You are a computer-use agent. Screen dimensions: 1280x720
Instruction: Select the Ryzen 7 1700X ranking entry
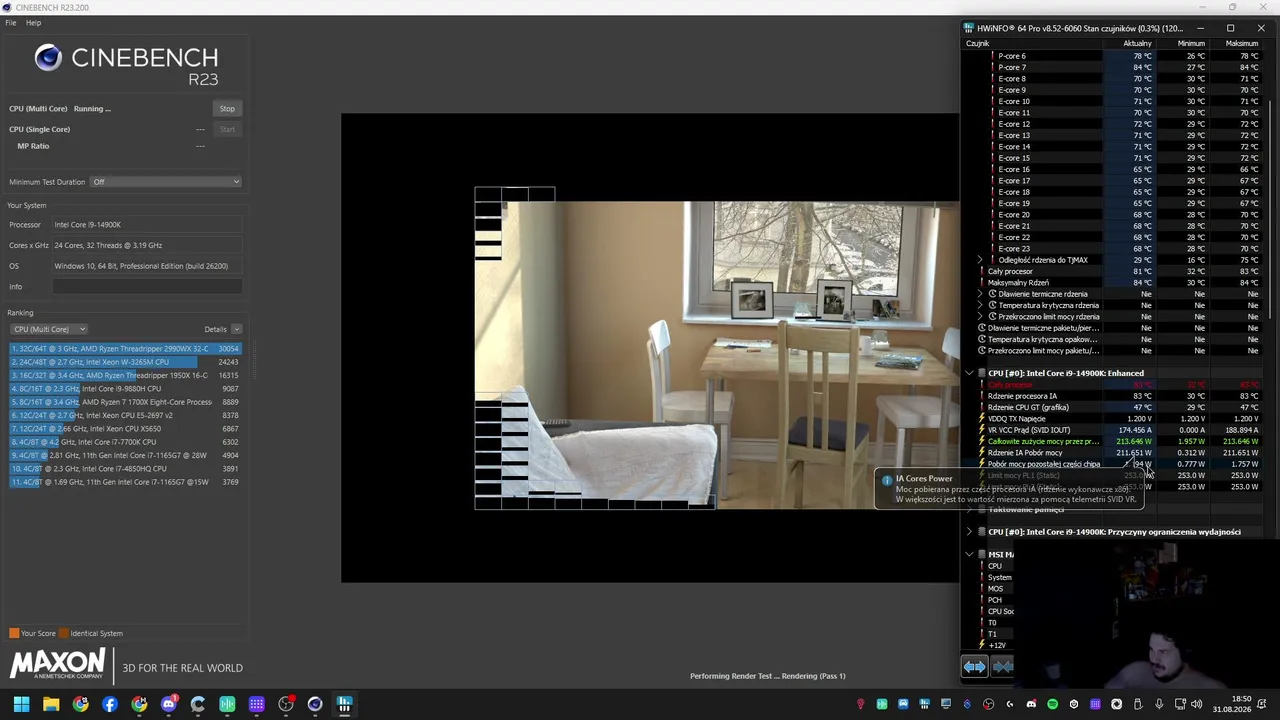click(125, 402)
